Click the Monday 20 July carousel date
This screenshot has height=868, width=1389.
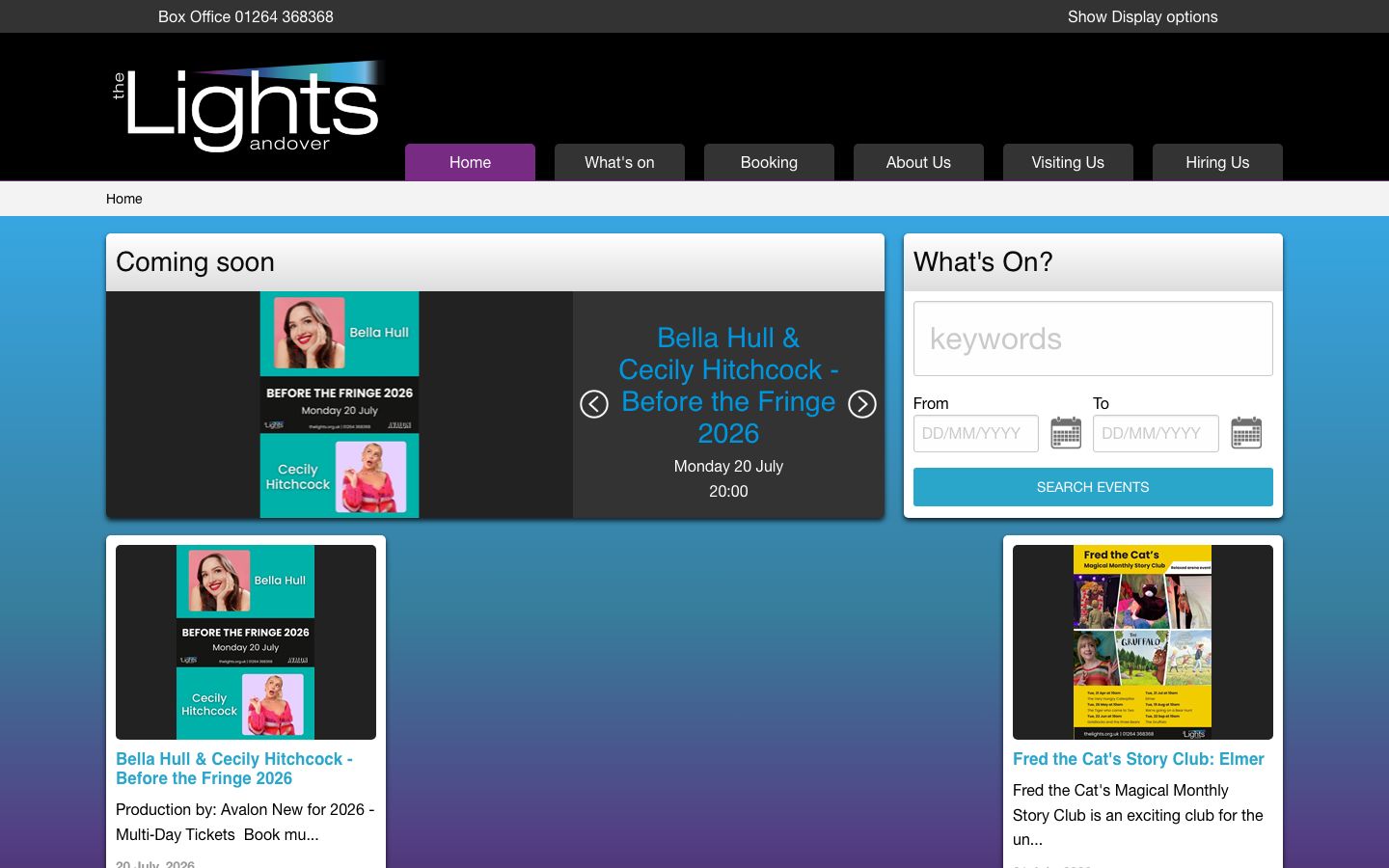click(x=728, y=466)
